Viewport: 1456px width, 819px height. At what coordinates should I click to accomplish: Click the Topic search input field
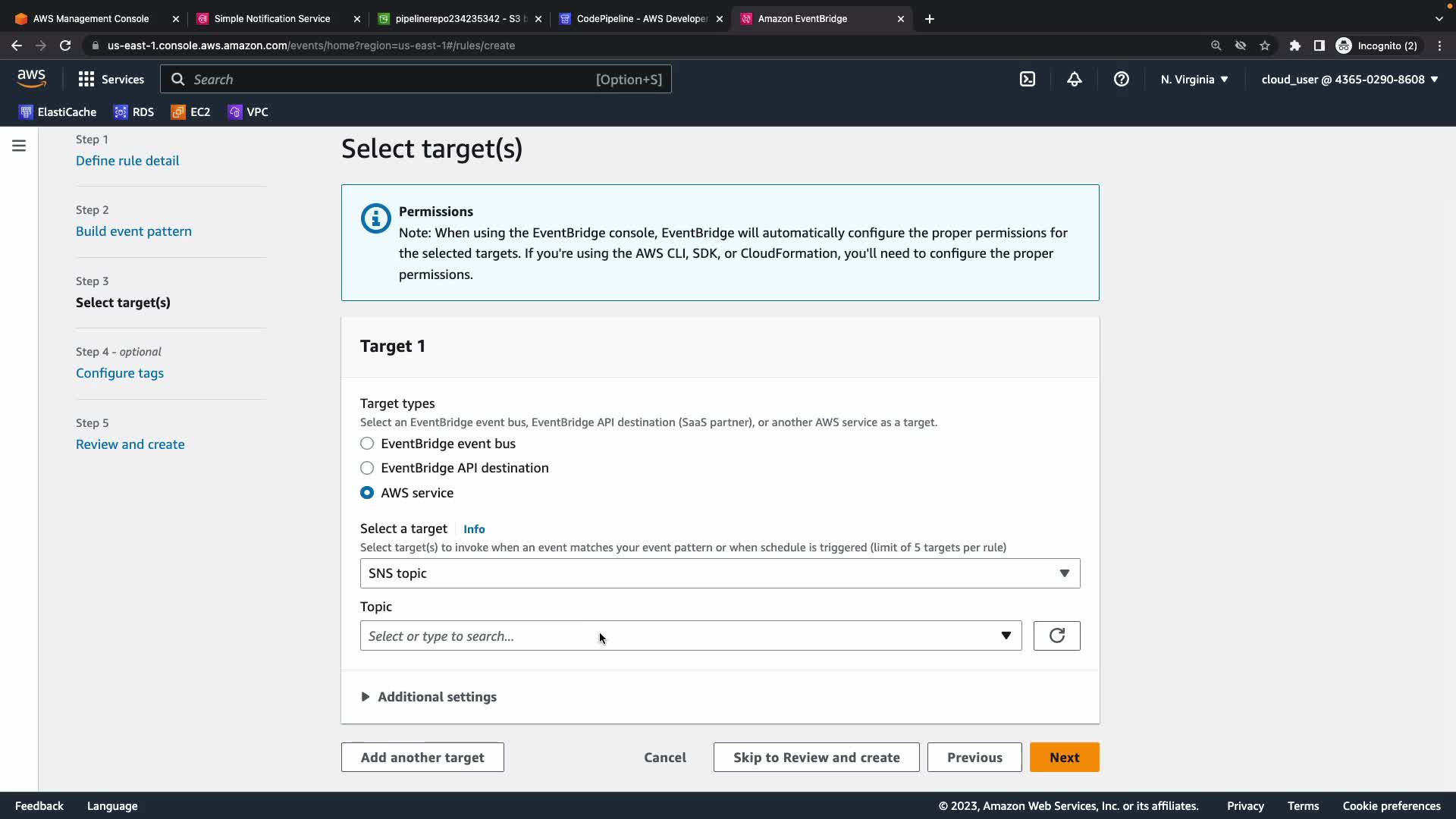679,635
